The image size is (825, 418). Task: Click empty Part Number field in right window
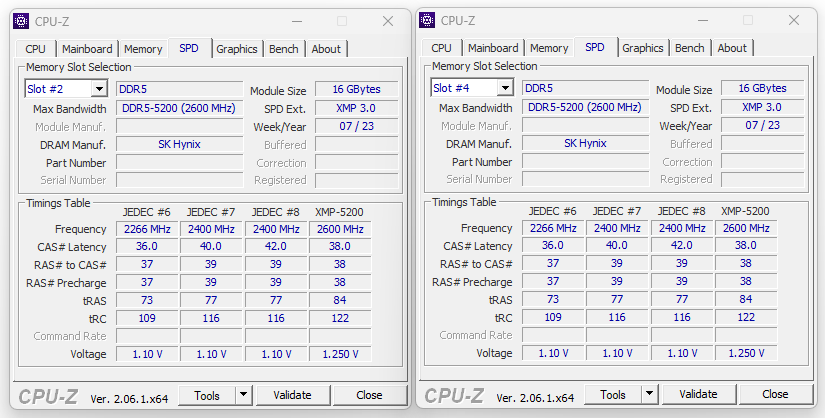pyautogui.click(x=586, y=162)
